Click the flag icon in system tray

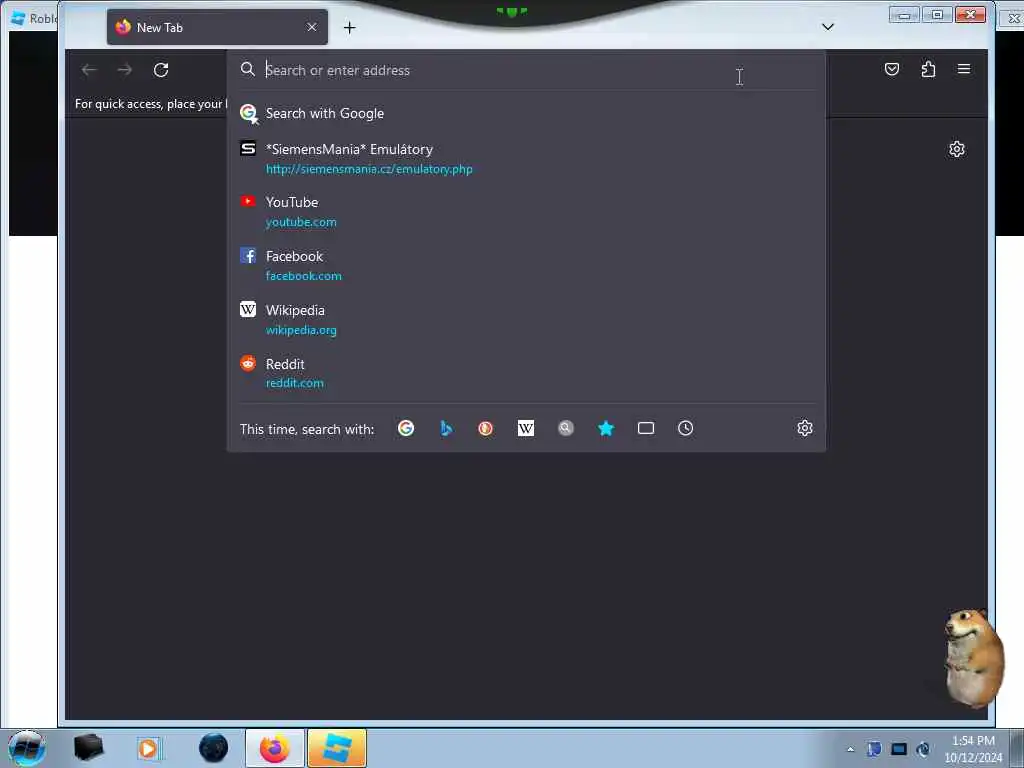tap(874, 749)
